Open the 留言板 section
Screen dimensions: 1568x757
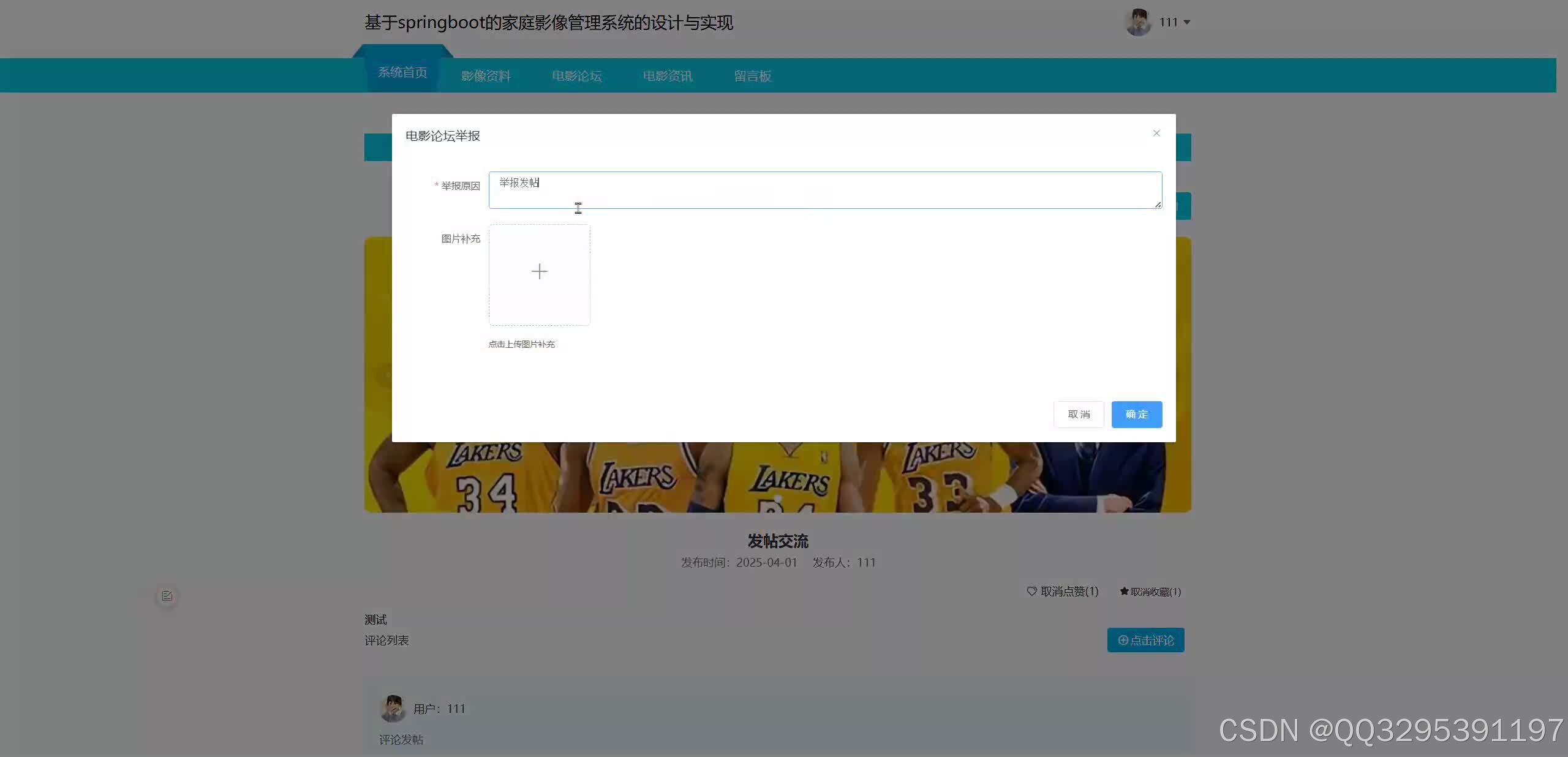(x=752, y=75)
